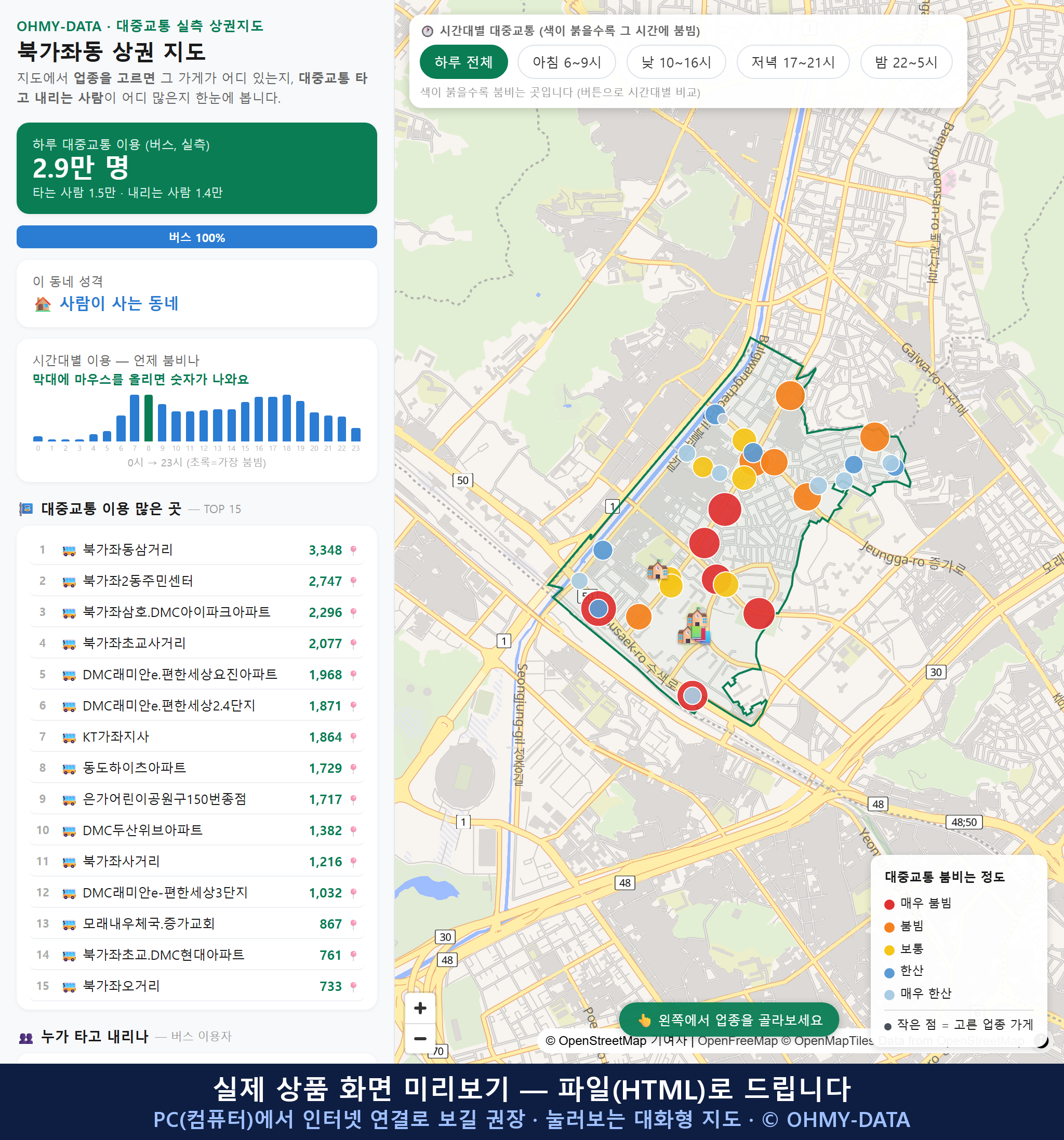This screenshot has height=1140, width=1064.
Task: Click the 사람이 사는 동네 label
Action: pyautogui.click(x=119, y=303)
